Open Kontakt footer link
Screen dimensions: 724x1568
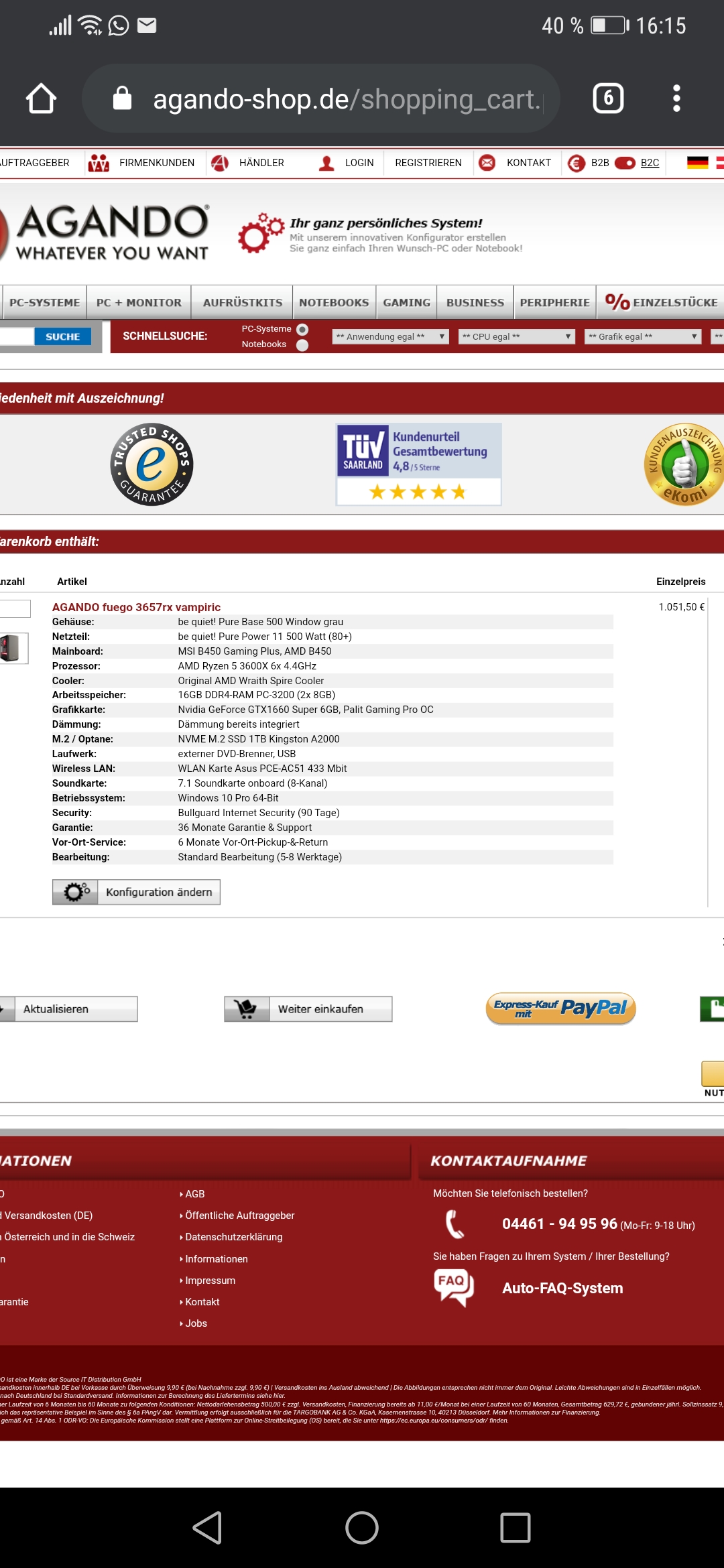pyautogui.click(x=202, y=1302)
